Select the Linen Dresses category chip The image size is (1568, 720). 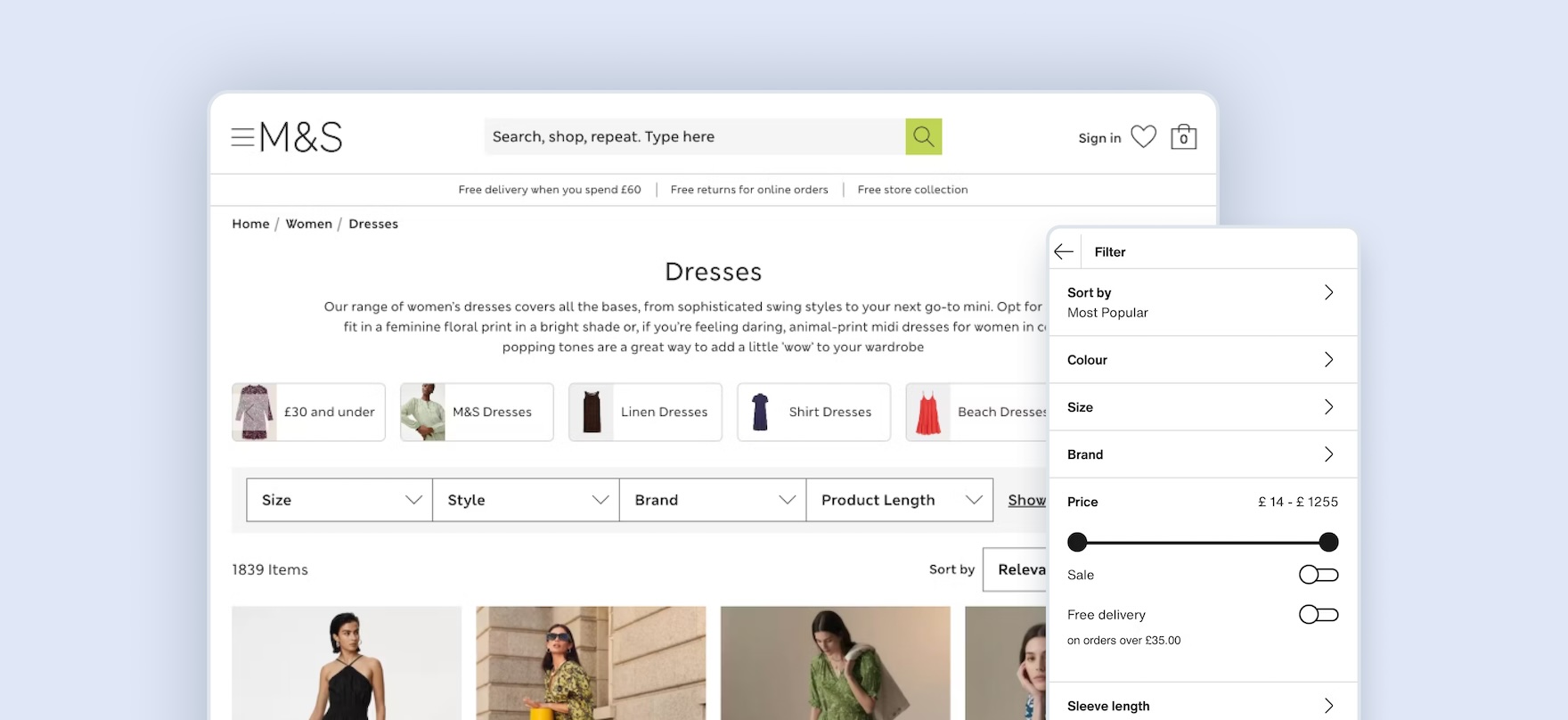pyautogui.click(x=645, y=412)
